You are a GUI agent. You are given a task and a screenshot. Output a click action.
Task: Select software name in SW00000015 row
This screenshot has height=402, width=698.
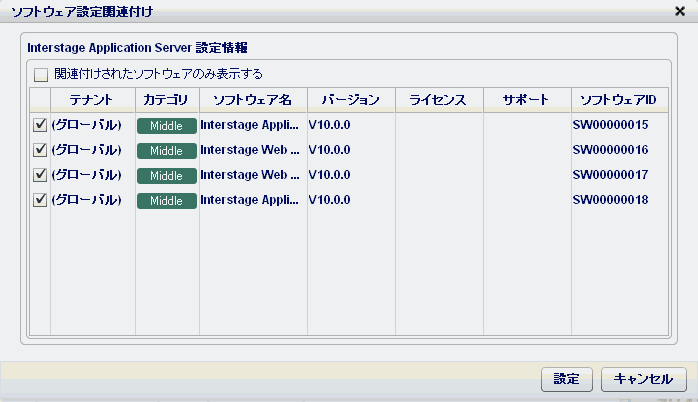pos(249,125)
